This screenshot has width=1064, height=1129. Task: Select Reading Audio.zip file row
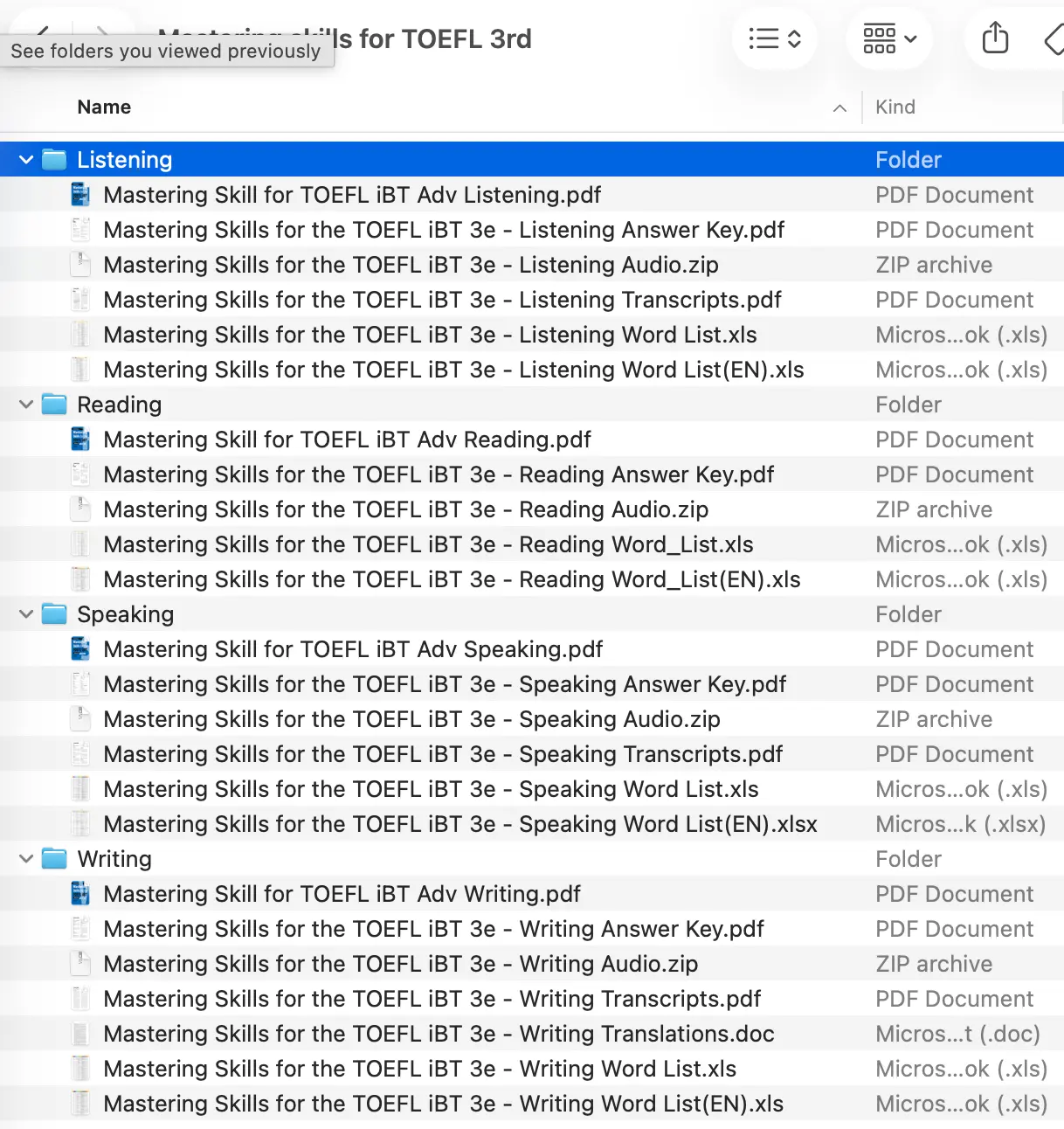405,509
